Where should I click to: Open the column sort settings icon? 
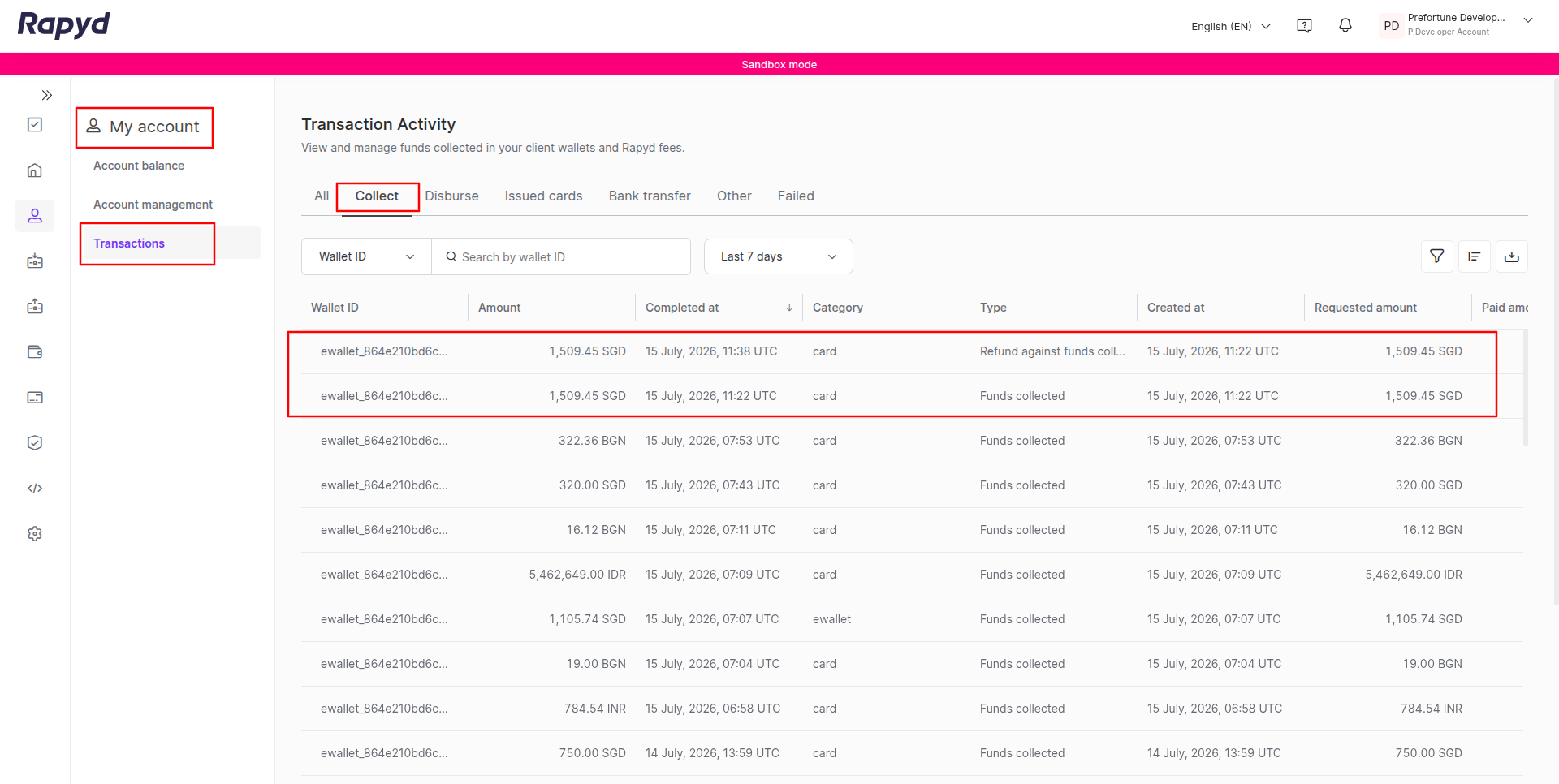click(x=1475, y=256)
